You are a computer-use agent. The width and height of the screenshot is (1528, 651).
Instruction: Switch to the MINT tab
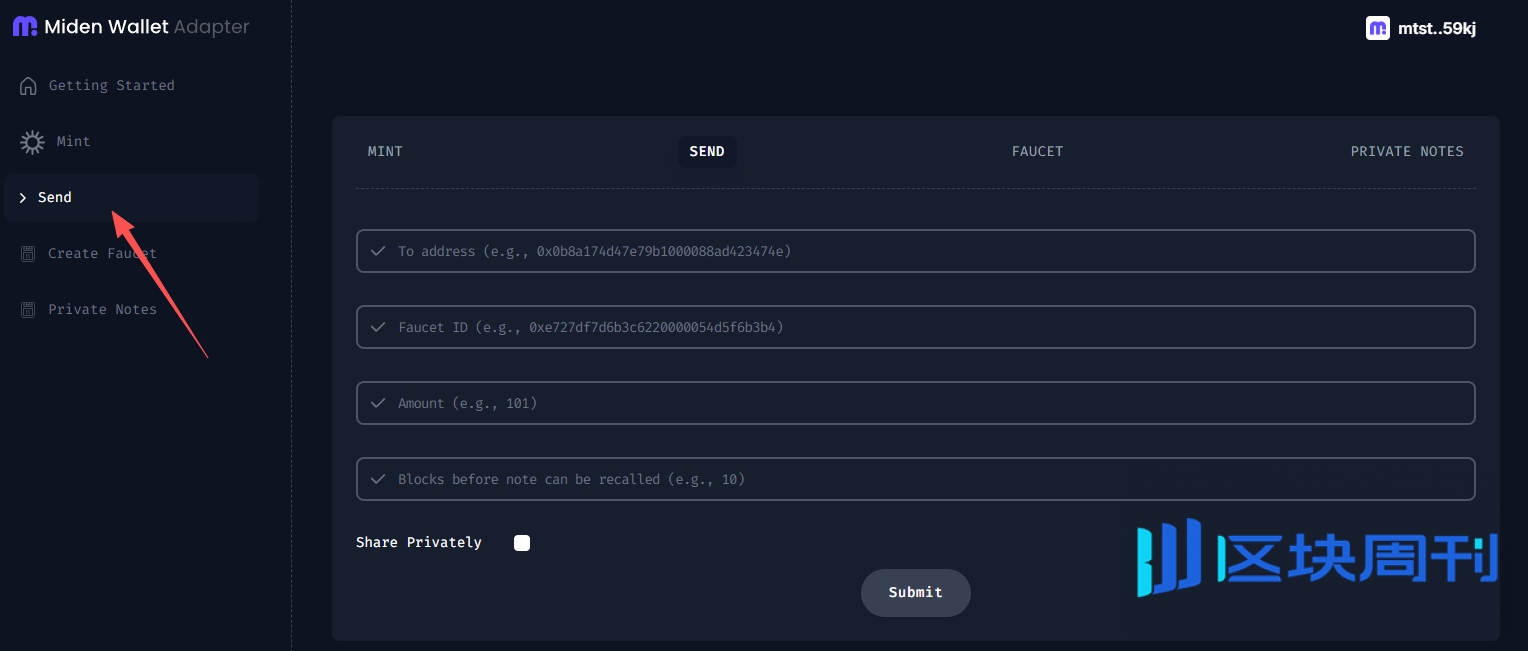coord(385,152)
